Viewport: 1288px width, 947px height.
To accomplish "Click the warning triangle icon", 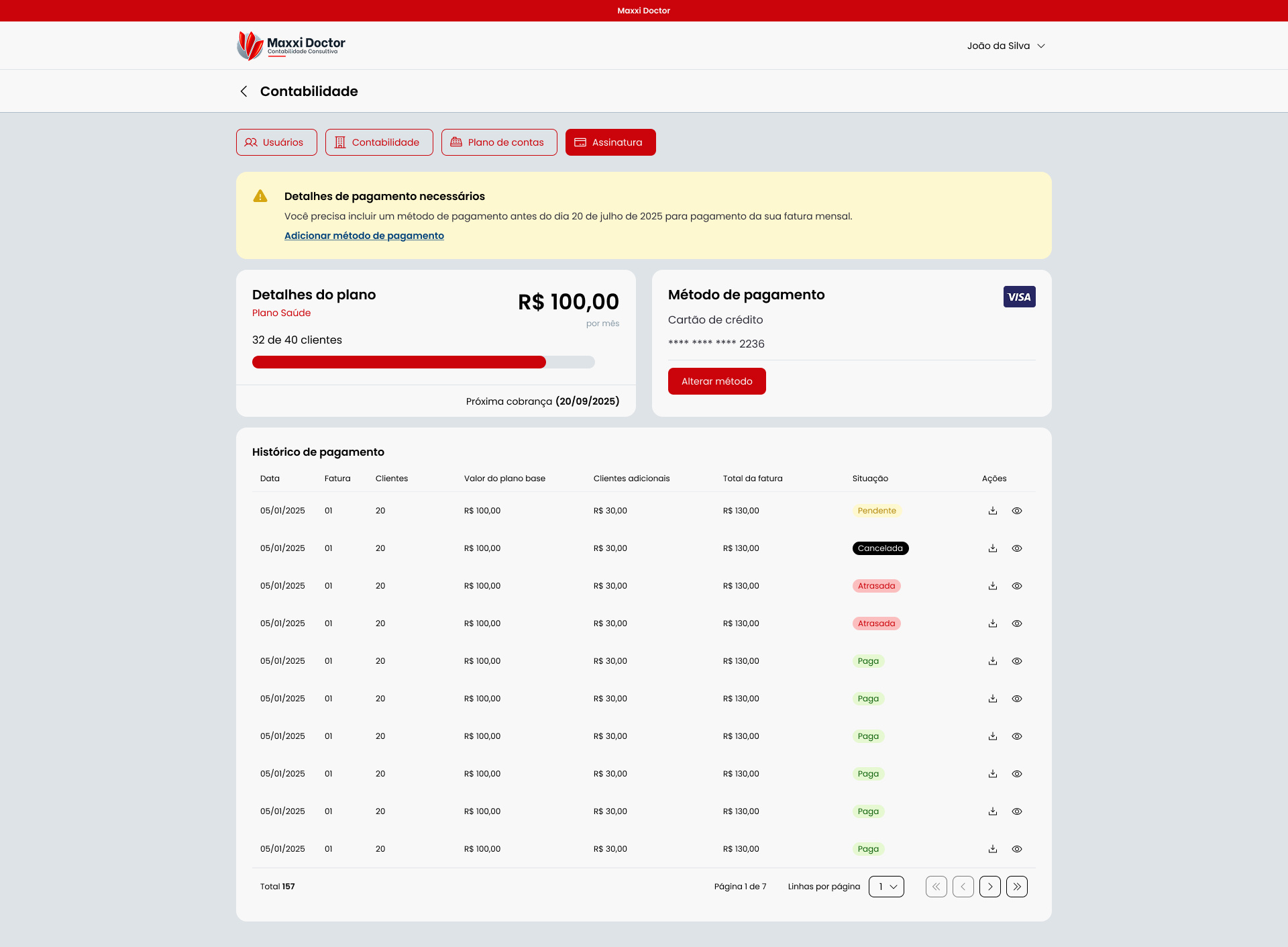I will (261, 196).
